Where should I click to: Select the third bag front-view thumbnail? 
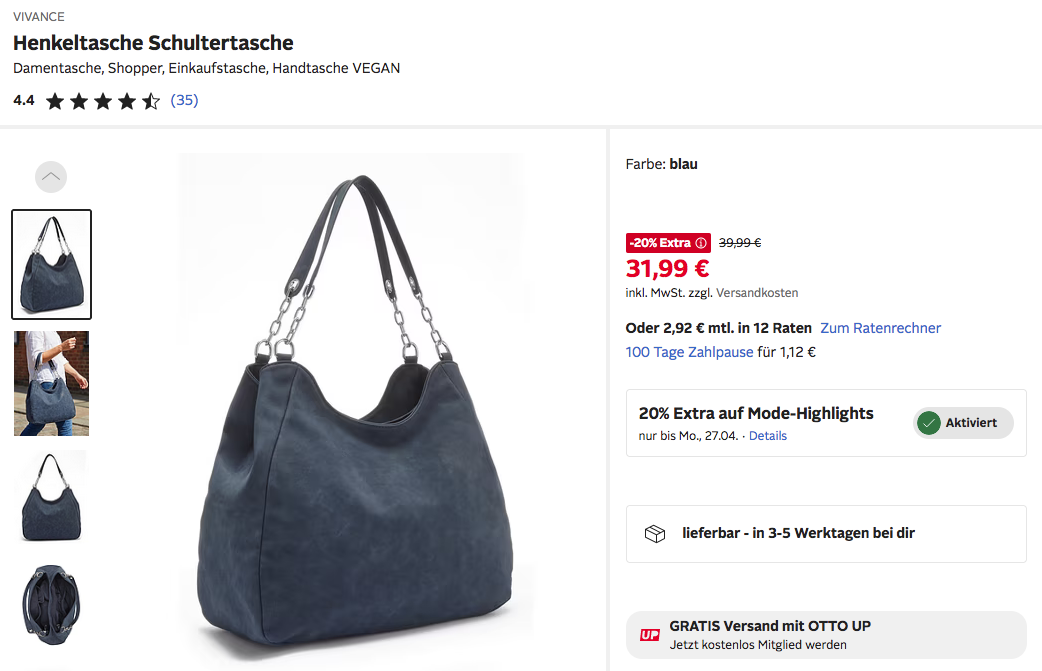[x=51, y=496]
